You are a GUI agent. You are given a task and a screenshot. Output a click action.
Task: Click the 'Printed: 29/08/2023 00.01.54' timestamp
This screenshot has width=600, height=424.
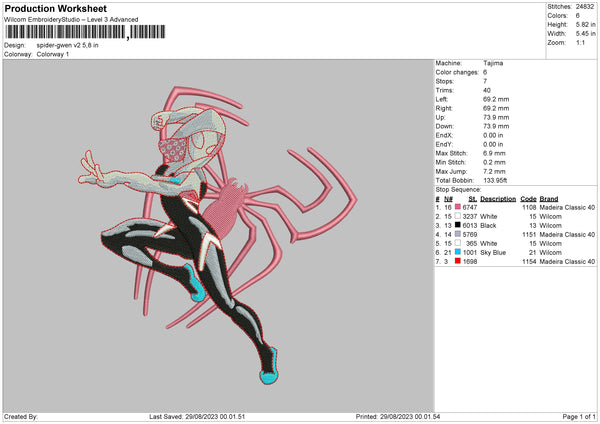click(x=398, y=416)
